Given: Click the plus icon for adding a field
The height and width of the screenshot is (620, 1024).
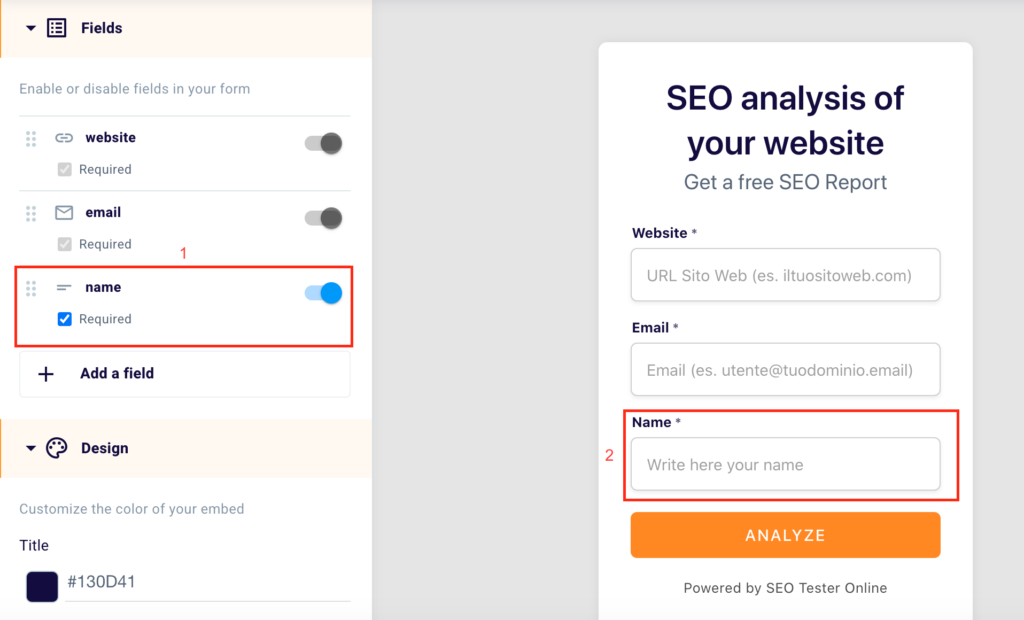Looking at the screenshot, I should click(x=46, y=374).
